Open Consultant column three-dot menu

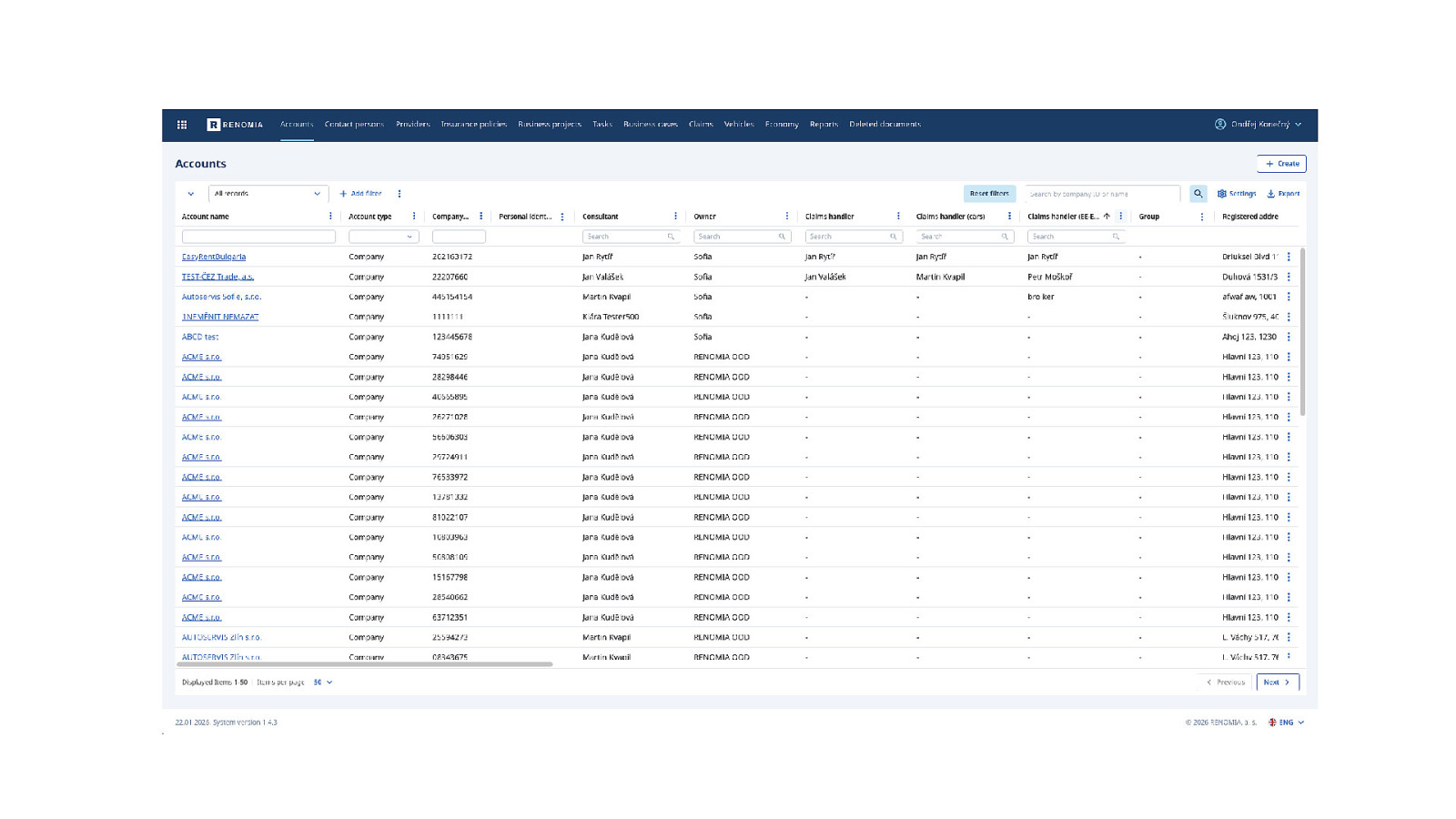click(675, 217)
